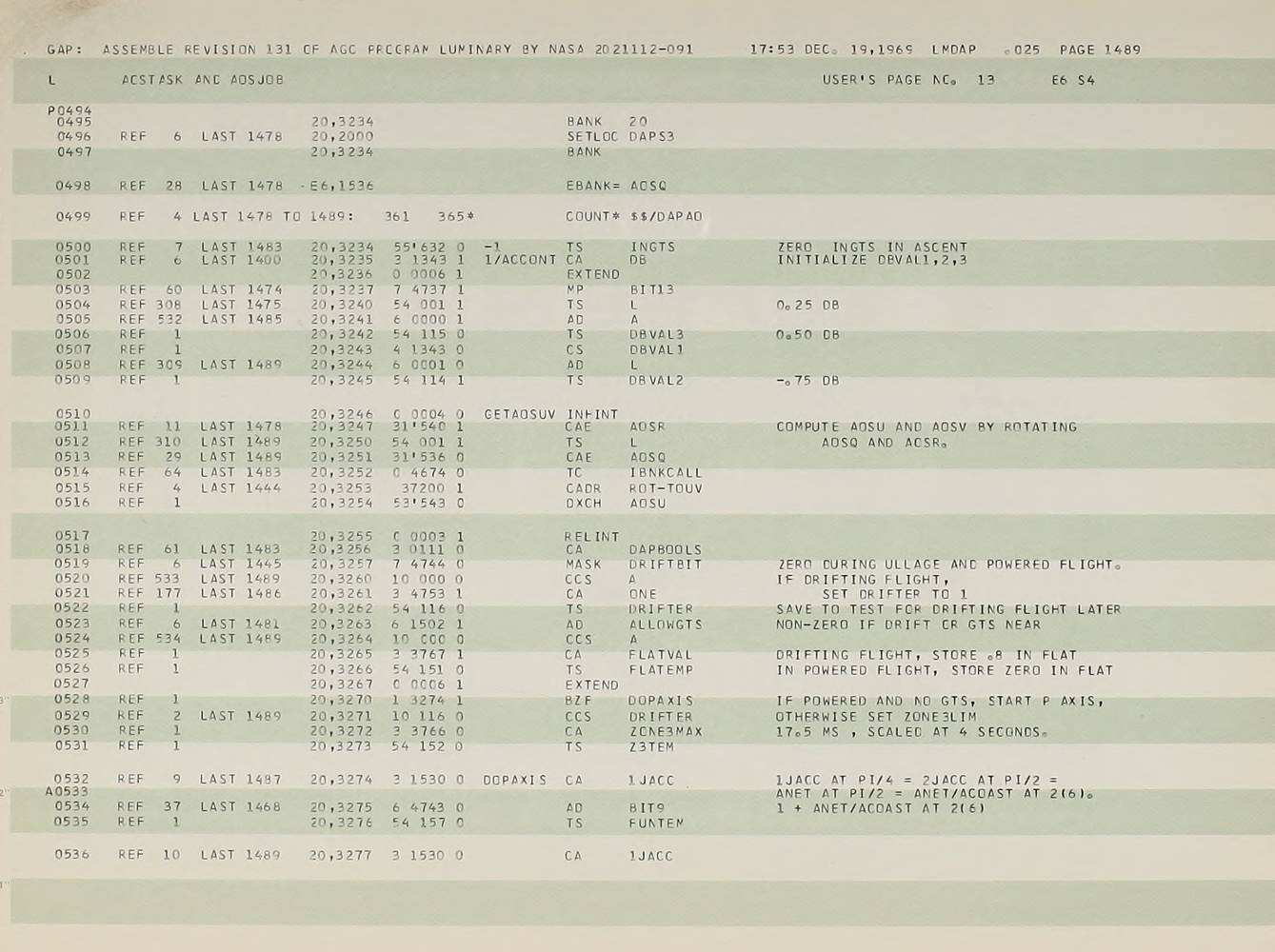Click the comment 'NON-ZERO IF DRIFT OR GTS NEAR'
1275x952 pixels.
tap(908, 625)
